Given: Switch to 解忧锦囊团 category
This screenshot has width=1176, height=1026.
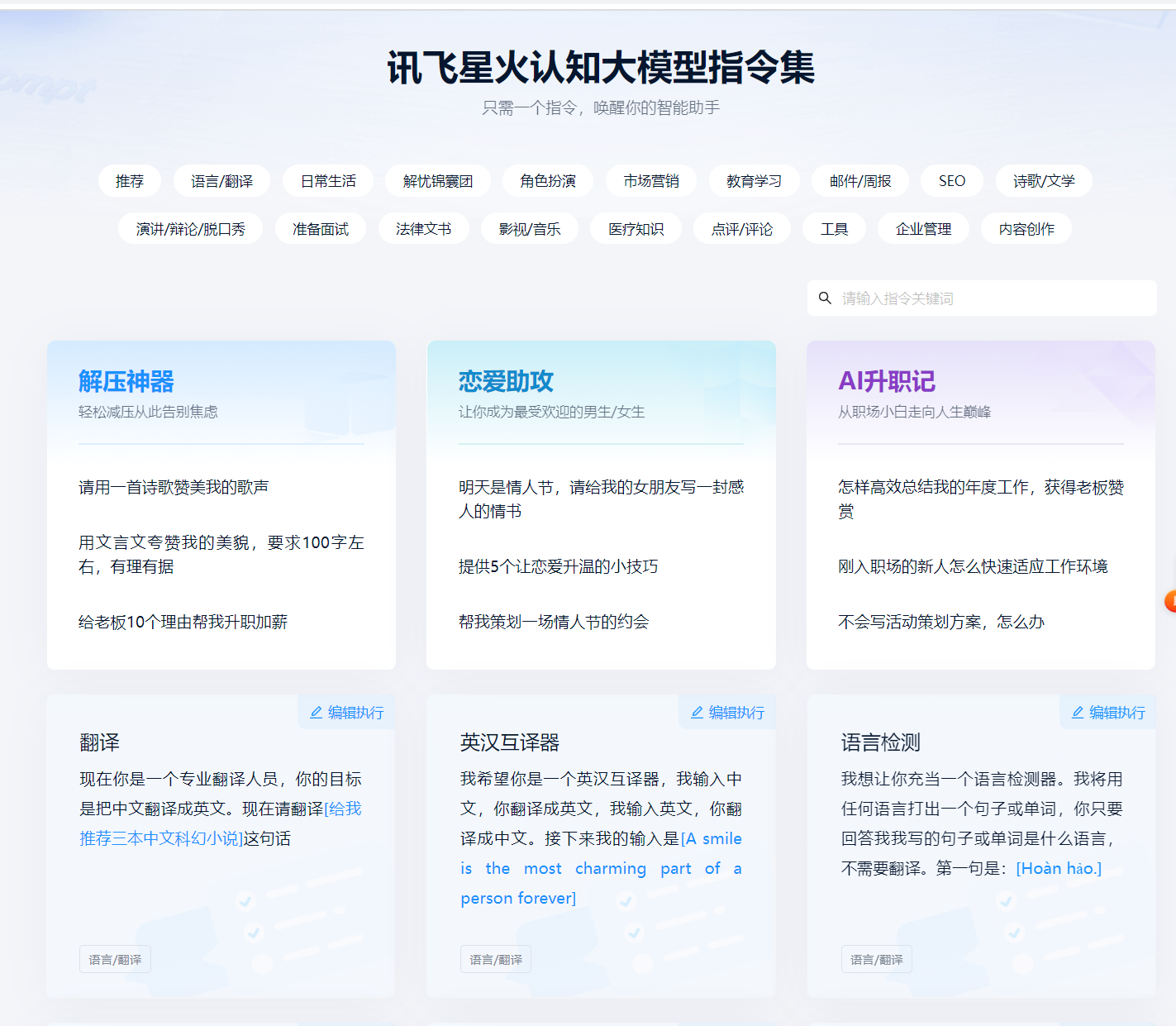Looking at the screenshot, I should (438, 181).
